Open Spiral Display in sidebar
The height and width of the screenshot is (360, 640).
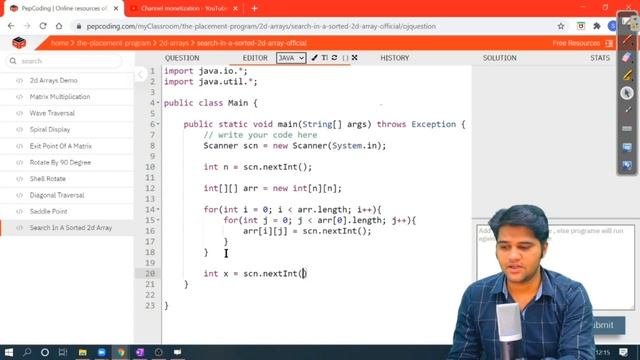tap(50, 129)
